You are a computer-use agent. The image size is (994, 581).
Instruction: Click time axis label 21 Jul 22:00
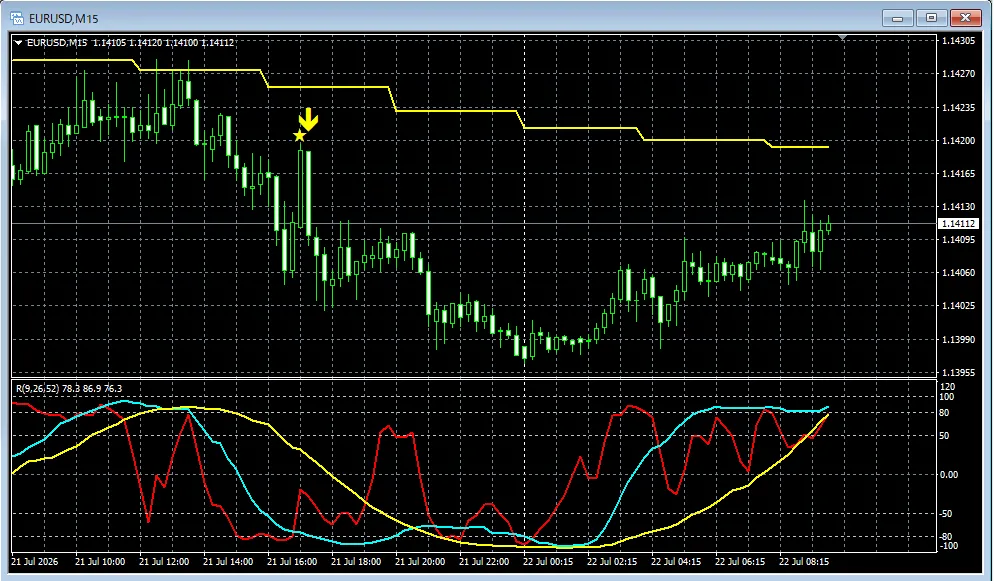(x=484, y=561)
